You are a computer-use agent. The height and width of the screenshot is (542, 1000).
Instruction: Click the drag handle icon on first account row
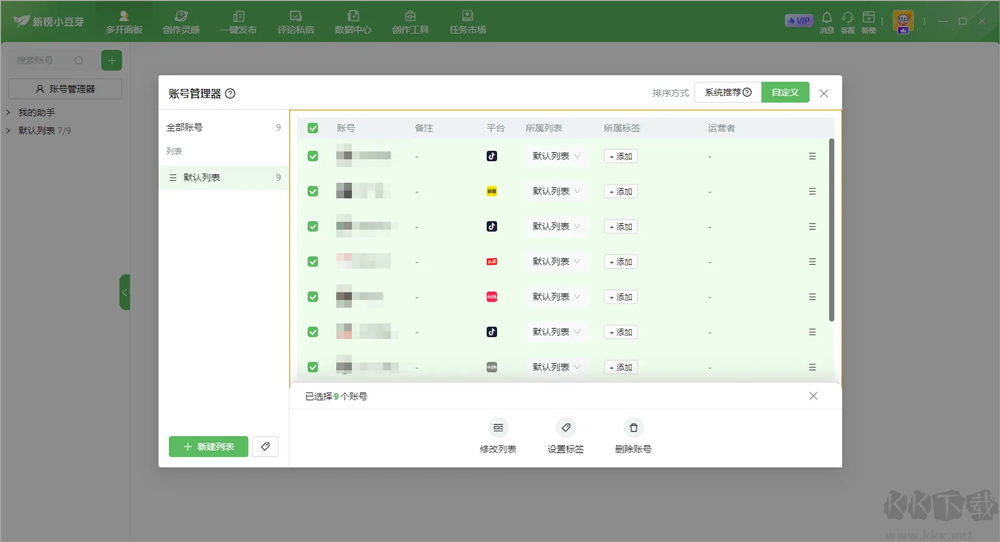(812, 156)
